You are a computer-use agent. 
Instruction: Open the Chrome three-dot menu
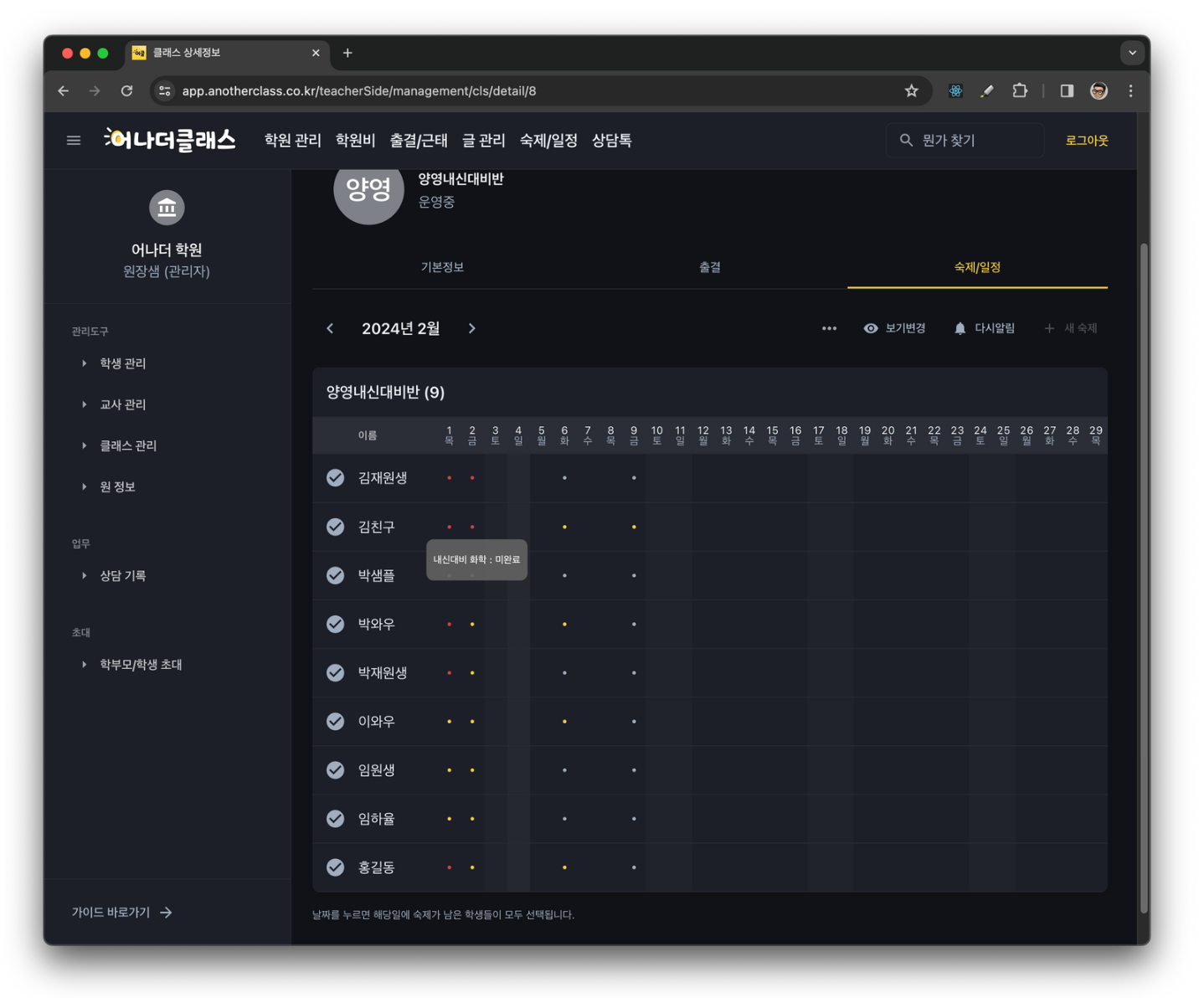(1130, 91)
